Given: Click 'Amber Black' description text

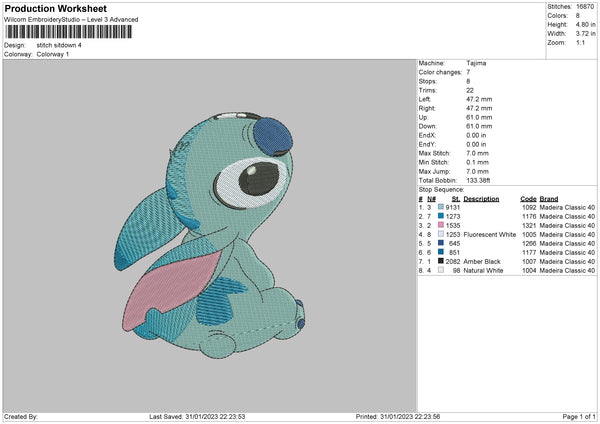Looking at the screenshot, I should click(x=482, y=261).
